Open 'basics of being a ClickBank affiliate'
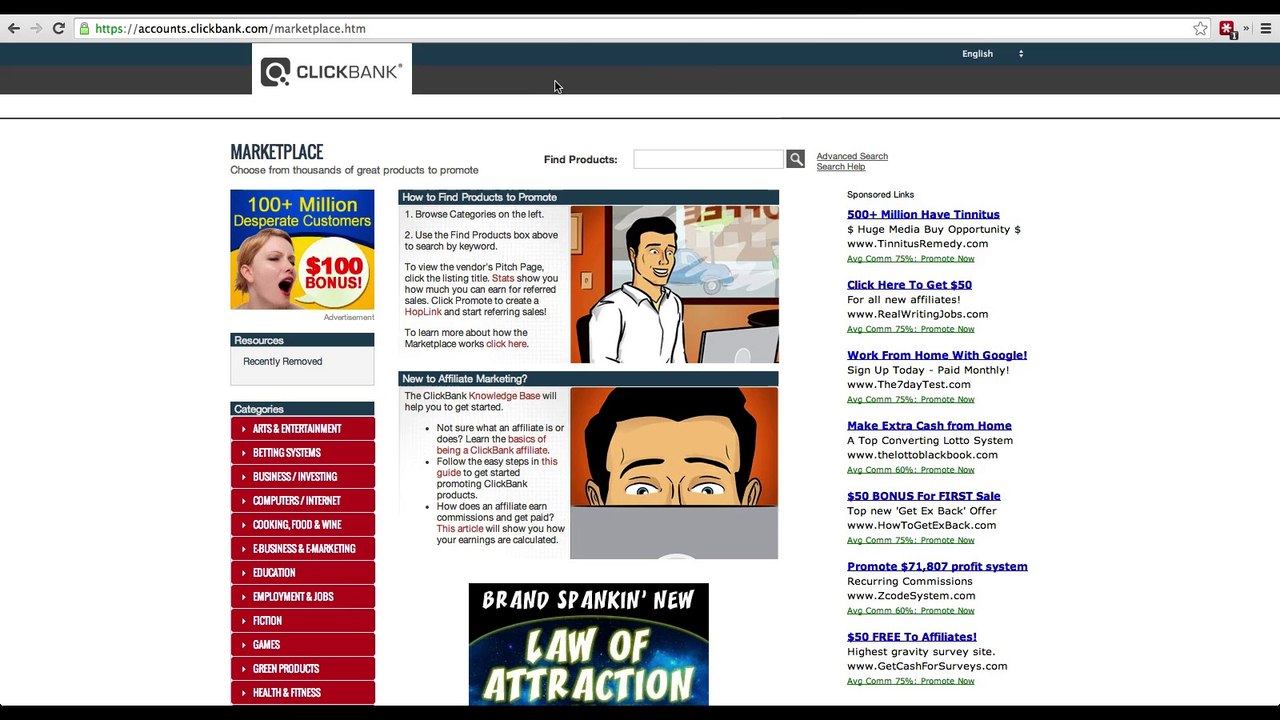The height and width of the screenshot is (720, 1280). [491, 444]
